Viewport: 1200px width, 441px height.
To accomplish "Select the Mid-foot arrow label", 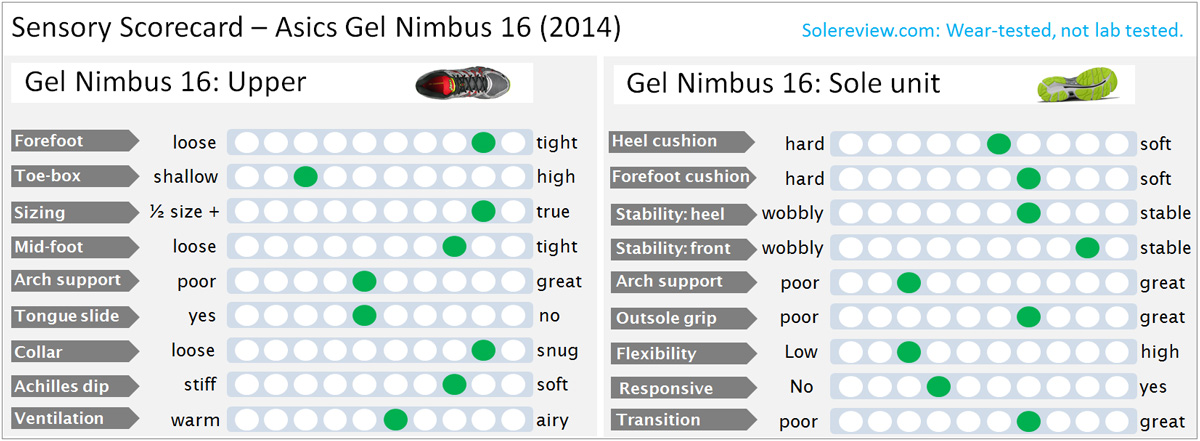I will (74, 246).
